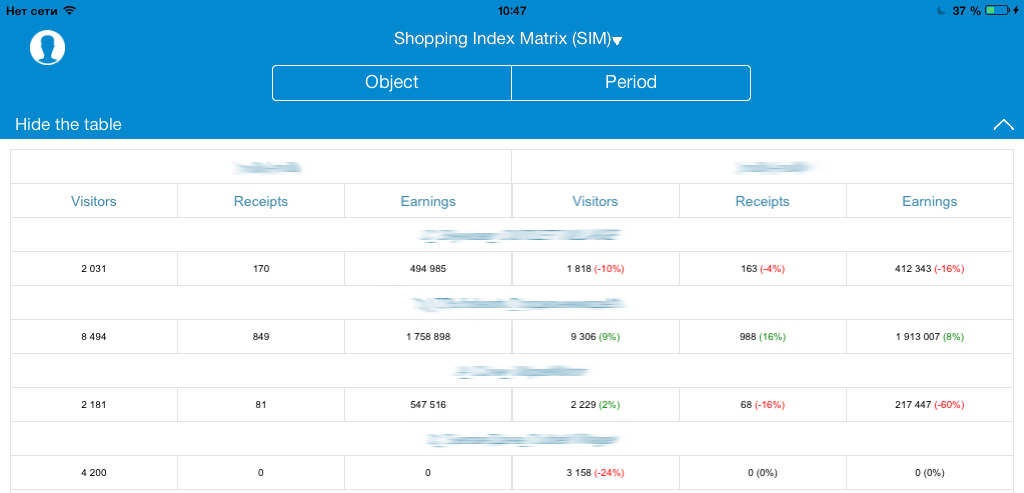This screenshot has width=1024, height=493.
Task: Select the right Earnings column header
Action: (x=930, y=201)
